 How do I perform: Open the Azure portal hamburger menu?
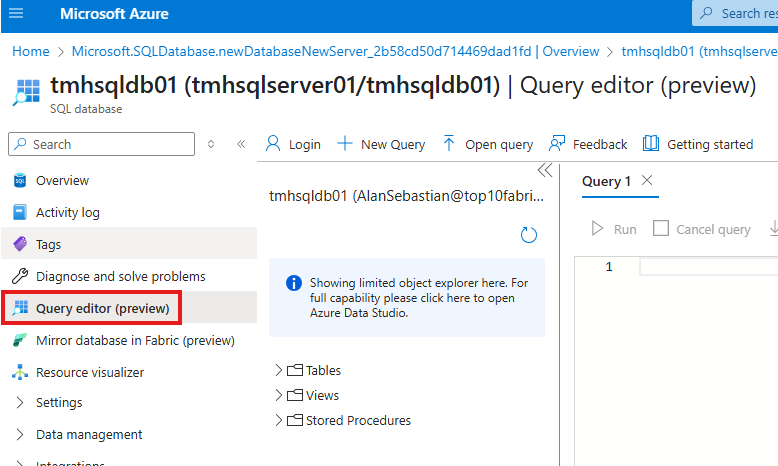coord(16,13)
